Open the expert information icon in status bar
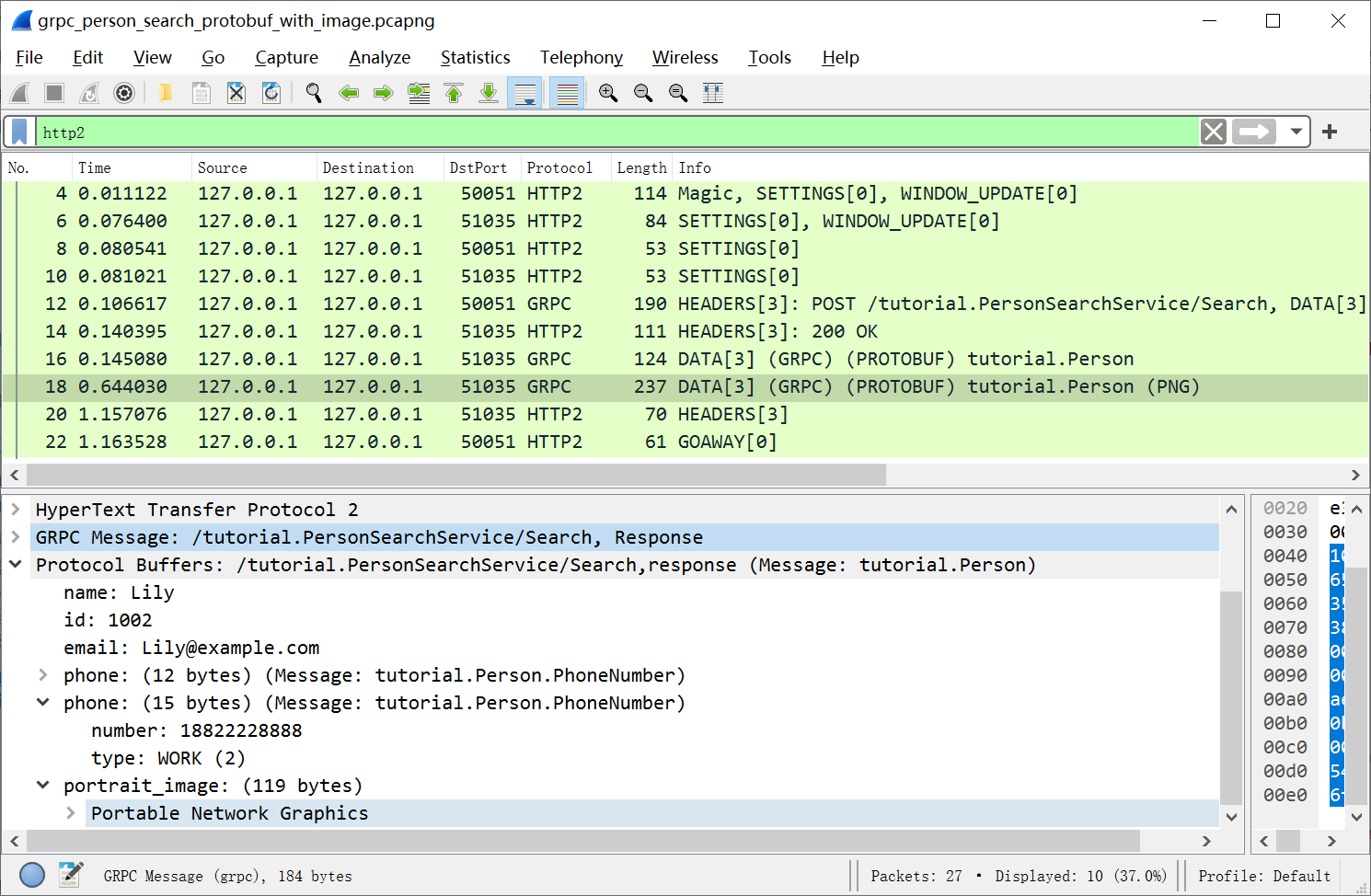Image resolution: width=1371 pixels, height=896 pixels. (x=31, y=875)
